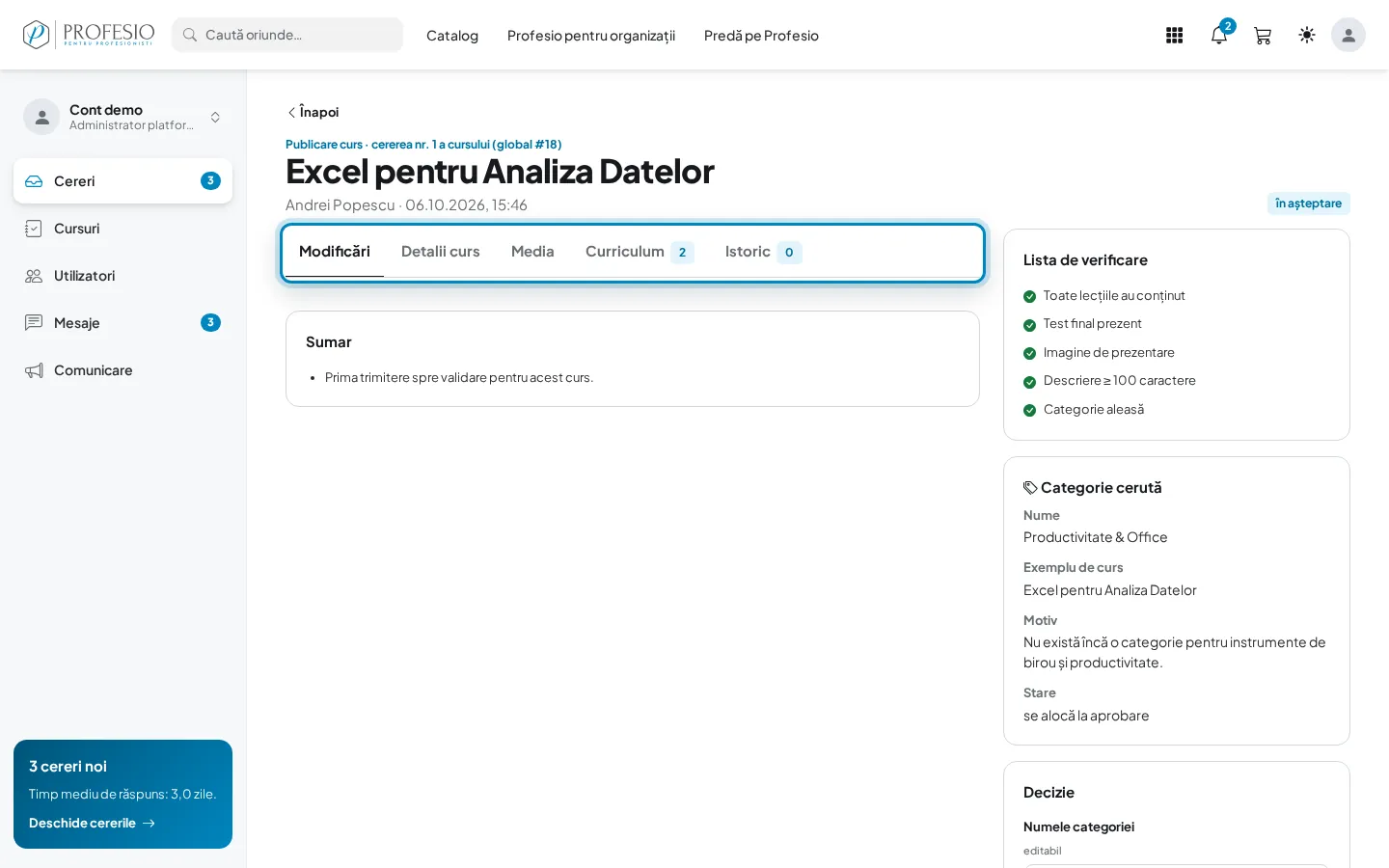1389x868 pixels.
Task: Click the Categorie aleasă checkmark
Action: (x=1030, y=410)
